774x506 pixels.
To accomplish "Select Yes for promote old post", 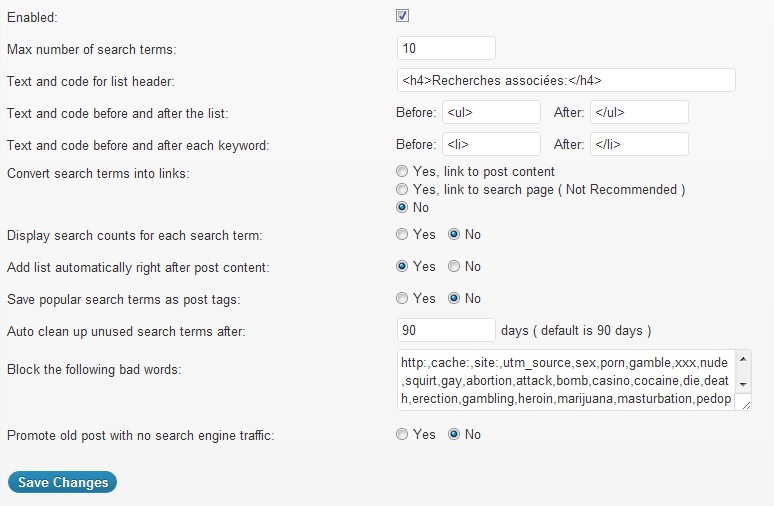I will pos(402,434).
